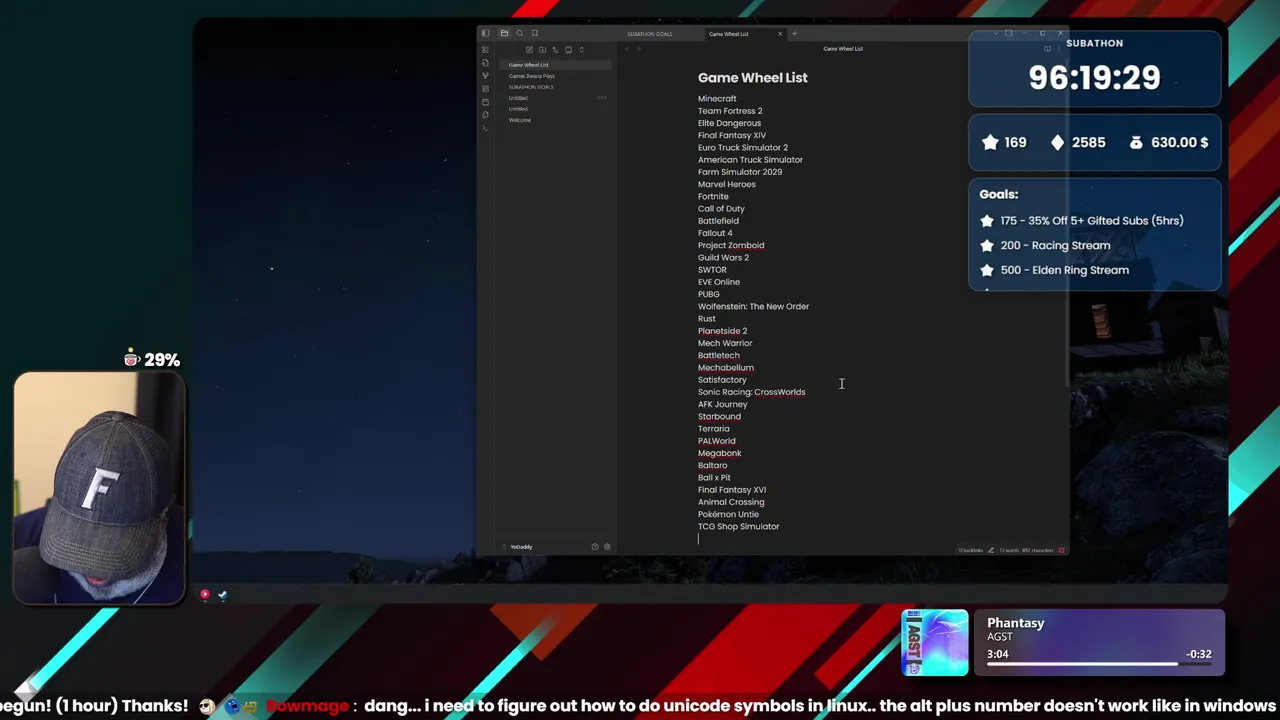
Task: Open help icon beside vault name
Action: (594, 547)
